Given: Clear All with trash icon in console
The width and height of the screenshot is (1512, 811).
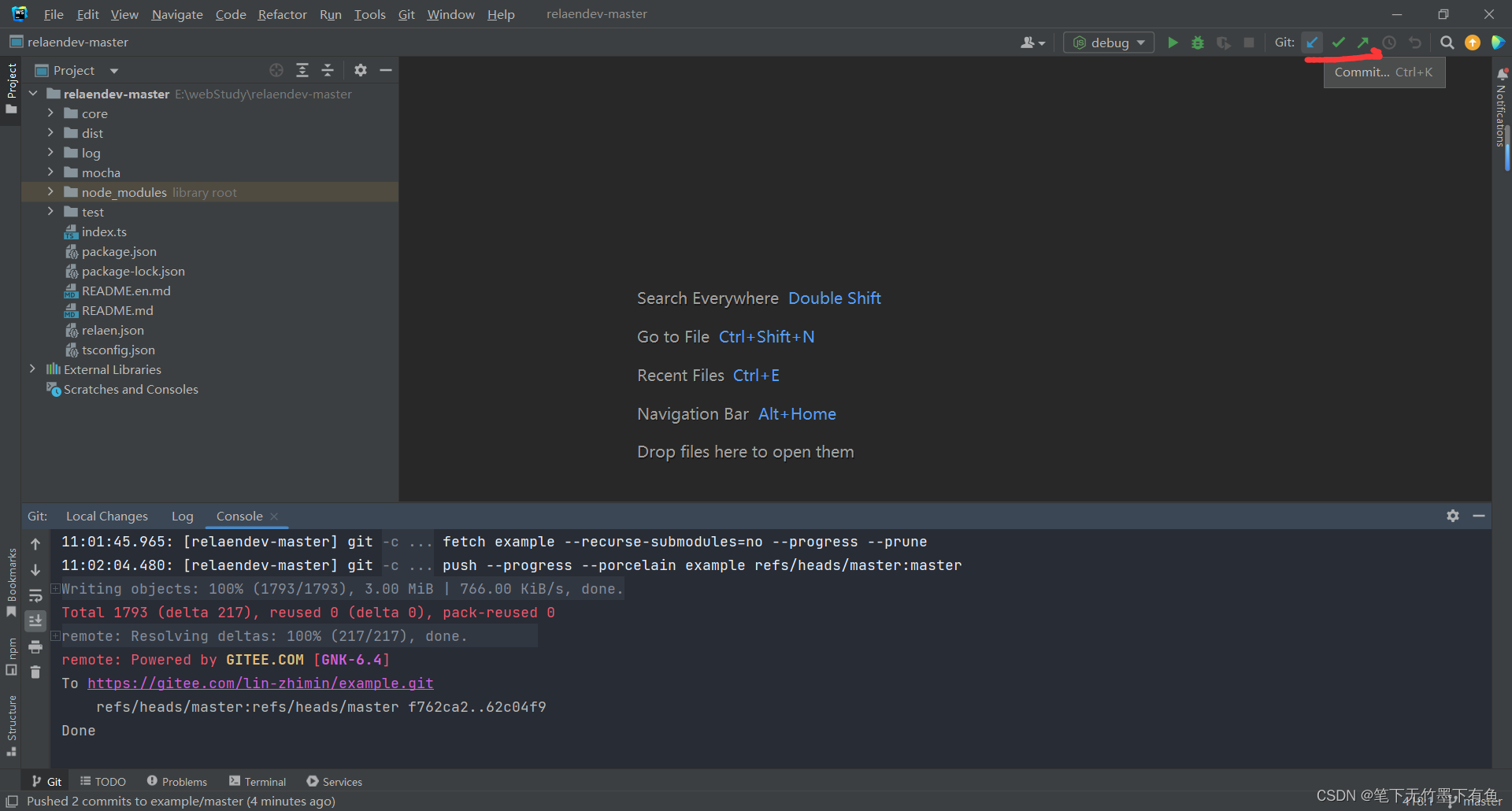Looking at the screenshot, I should [x=35, y=672].
